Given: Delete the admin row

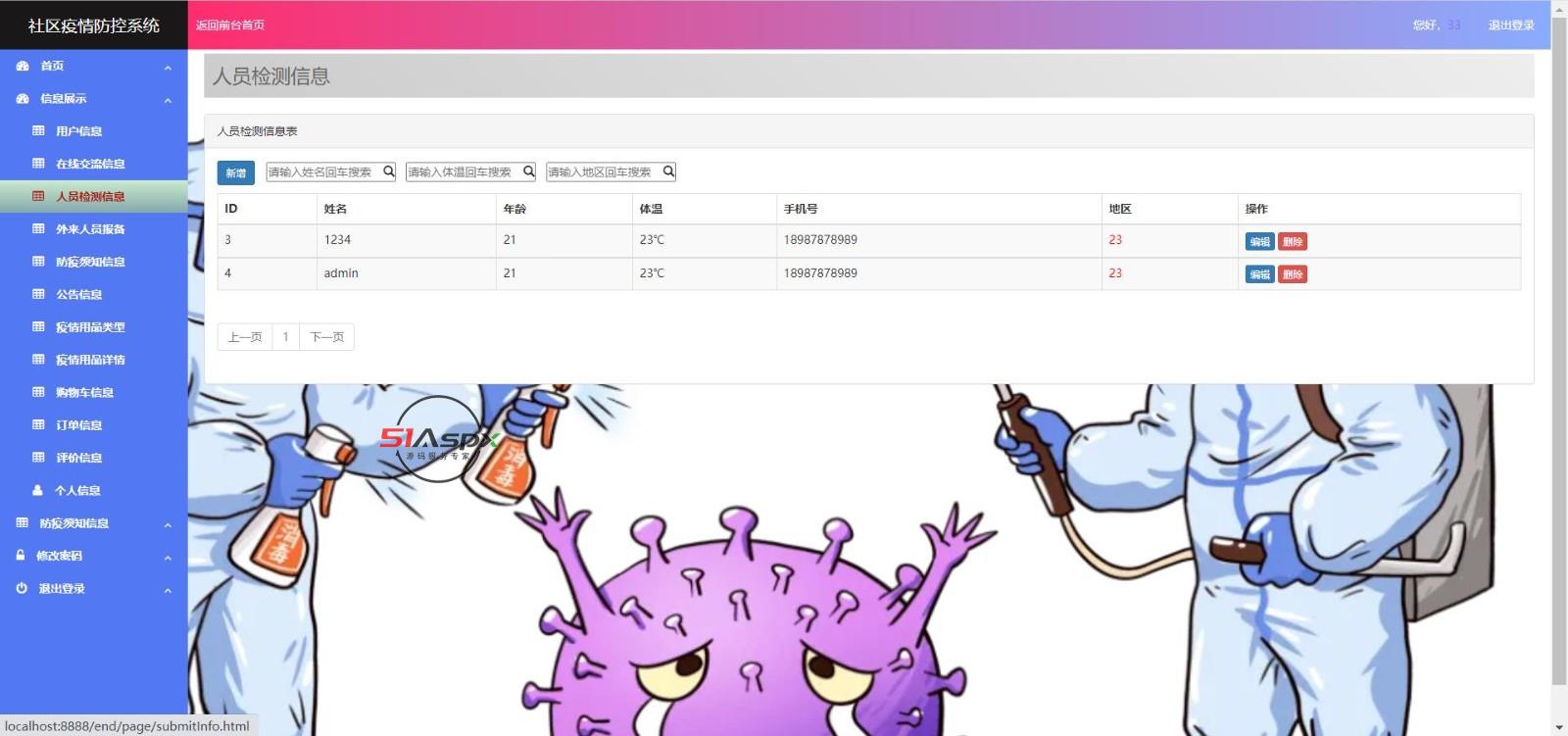Looking at the screenshot, I should tap(1293, 274).
